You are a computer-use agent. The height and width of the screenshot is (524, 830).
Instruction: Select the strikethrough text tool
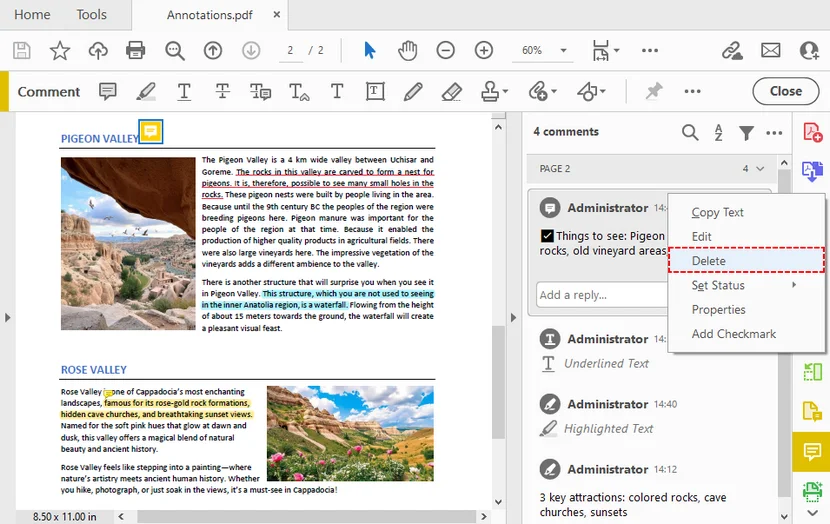(x=222, y=92)
